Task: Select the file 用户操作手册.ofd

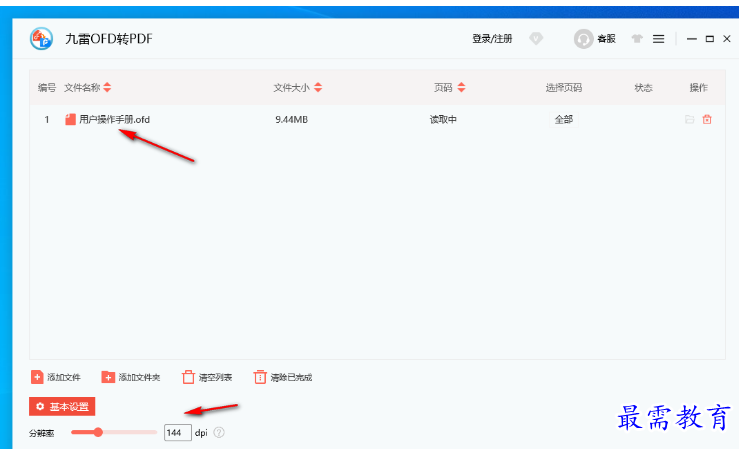Action: point(115,120)
